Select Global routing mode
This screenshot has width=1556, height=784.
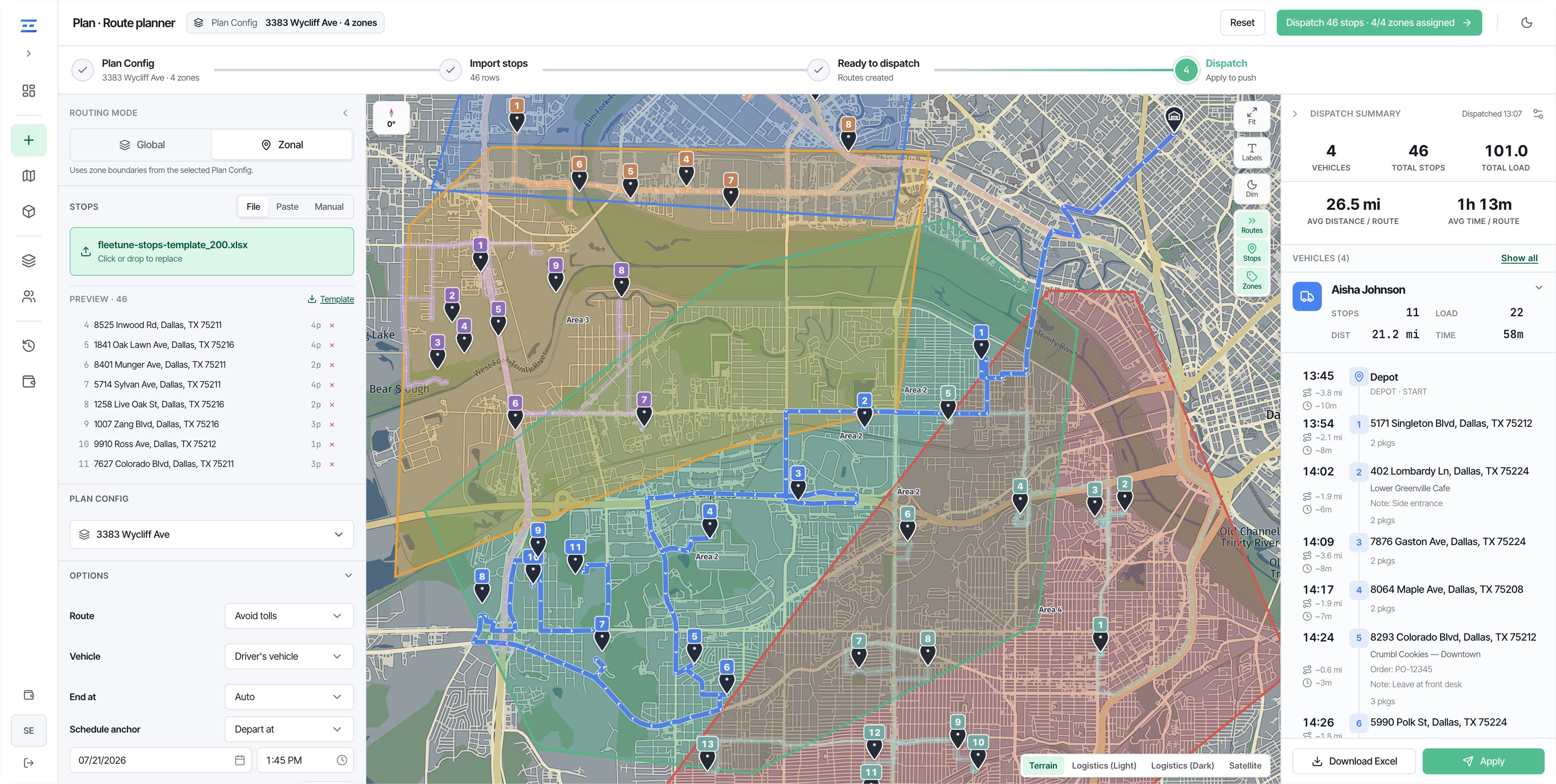[x=141, y=145]
